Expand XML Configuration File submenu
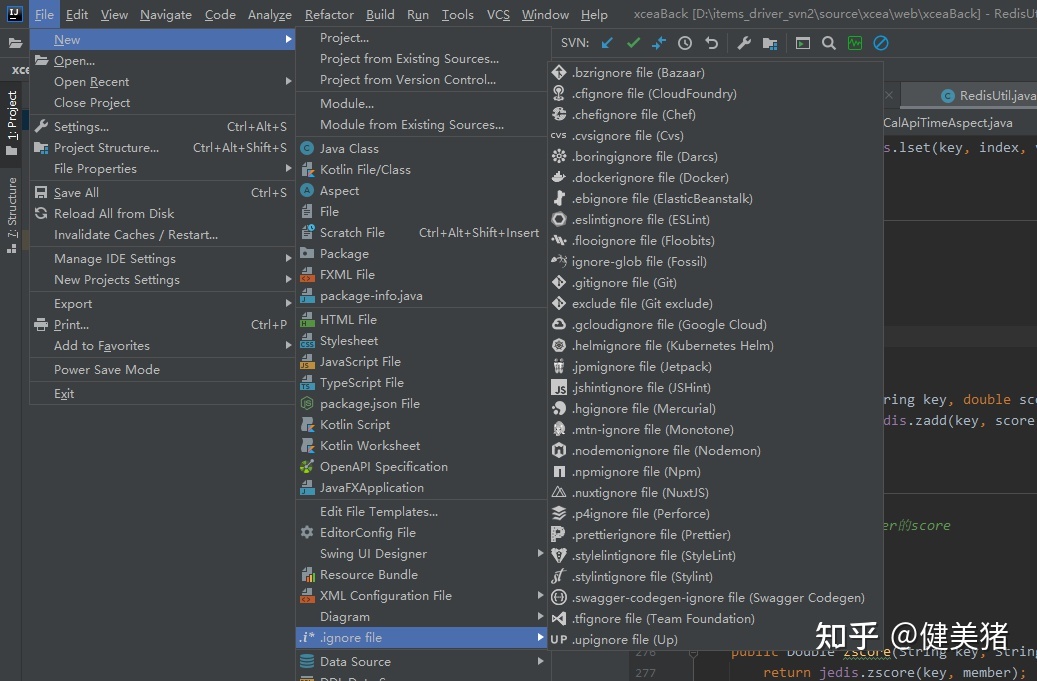Image resolution: width=1037 pixels, height=681 pixels. tap(421, 596)
